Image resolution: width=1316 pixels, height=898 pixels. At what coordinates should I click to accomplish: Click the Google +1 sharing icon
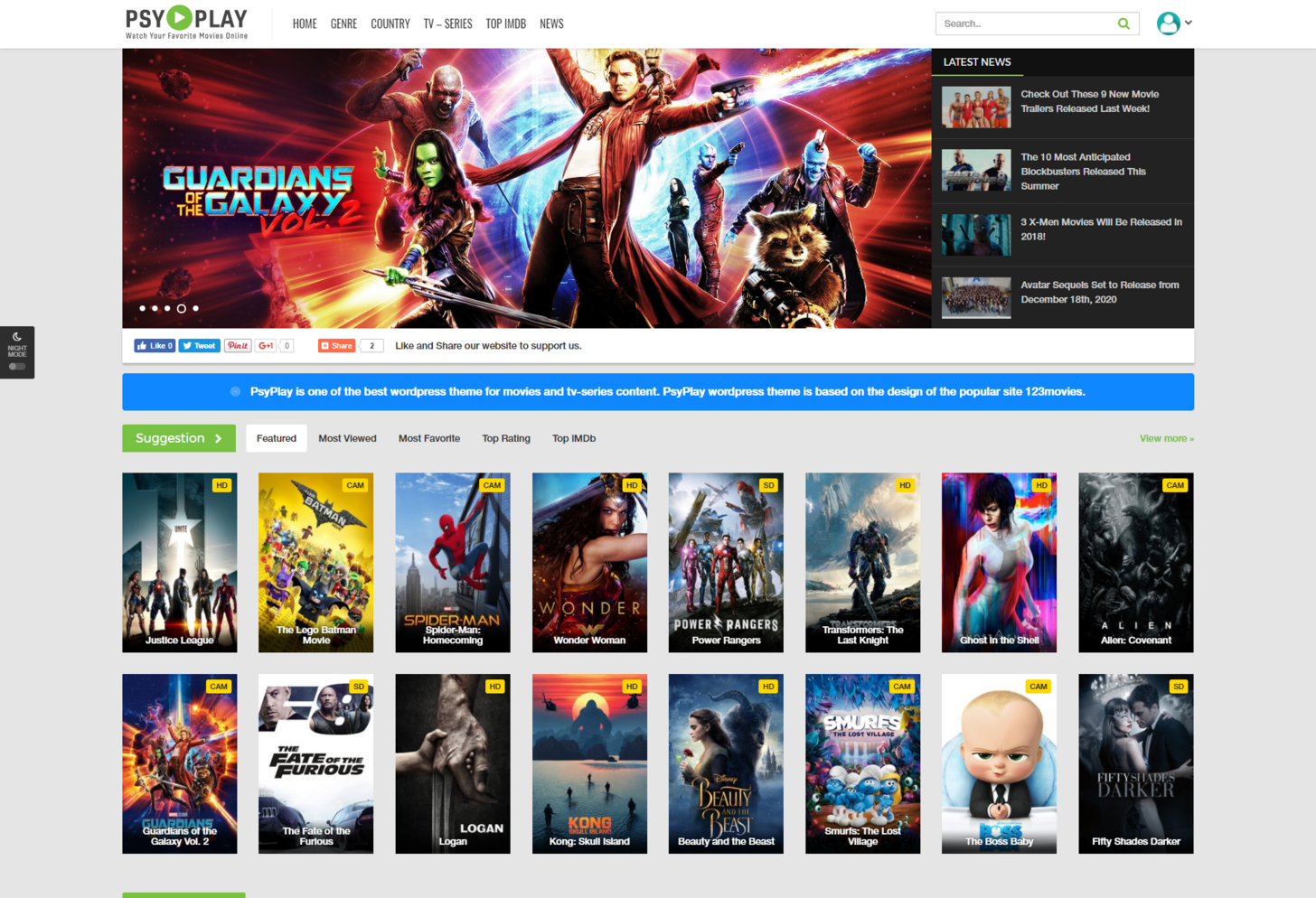(266, 345)
